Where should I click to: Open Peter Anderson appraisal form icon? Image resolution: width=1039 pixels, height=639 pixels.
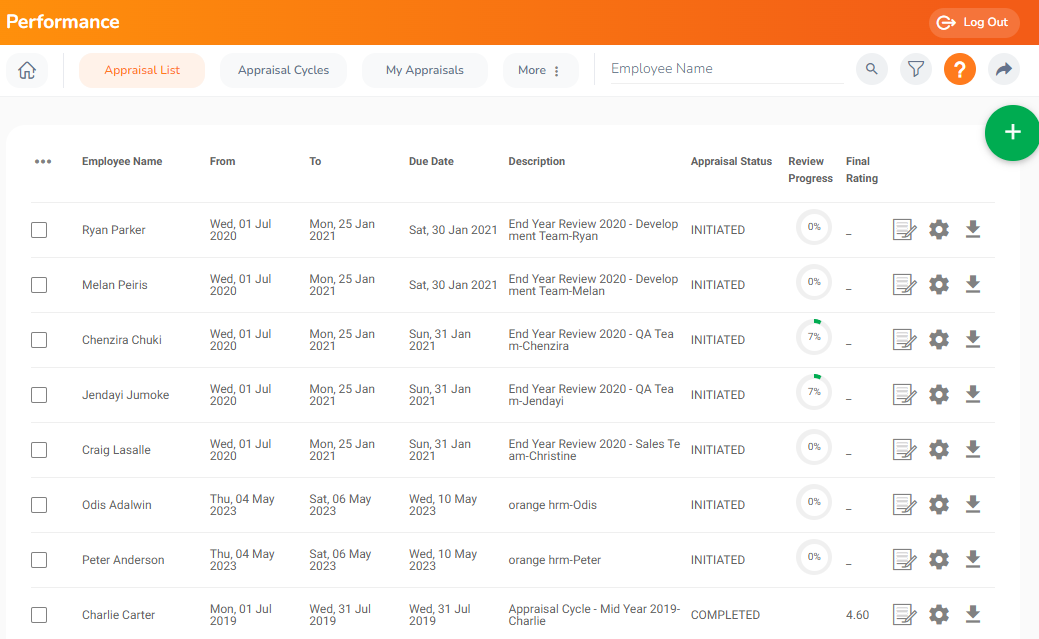[904, 560]
